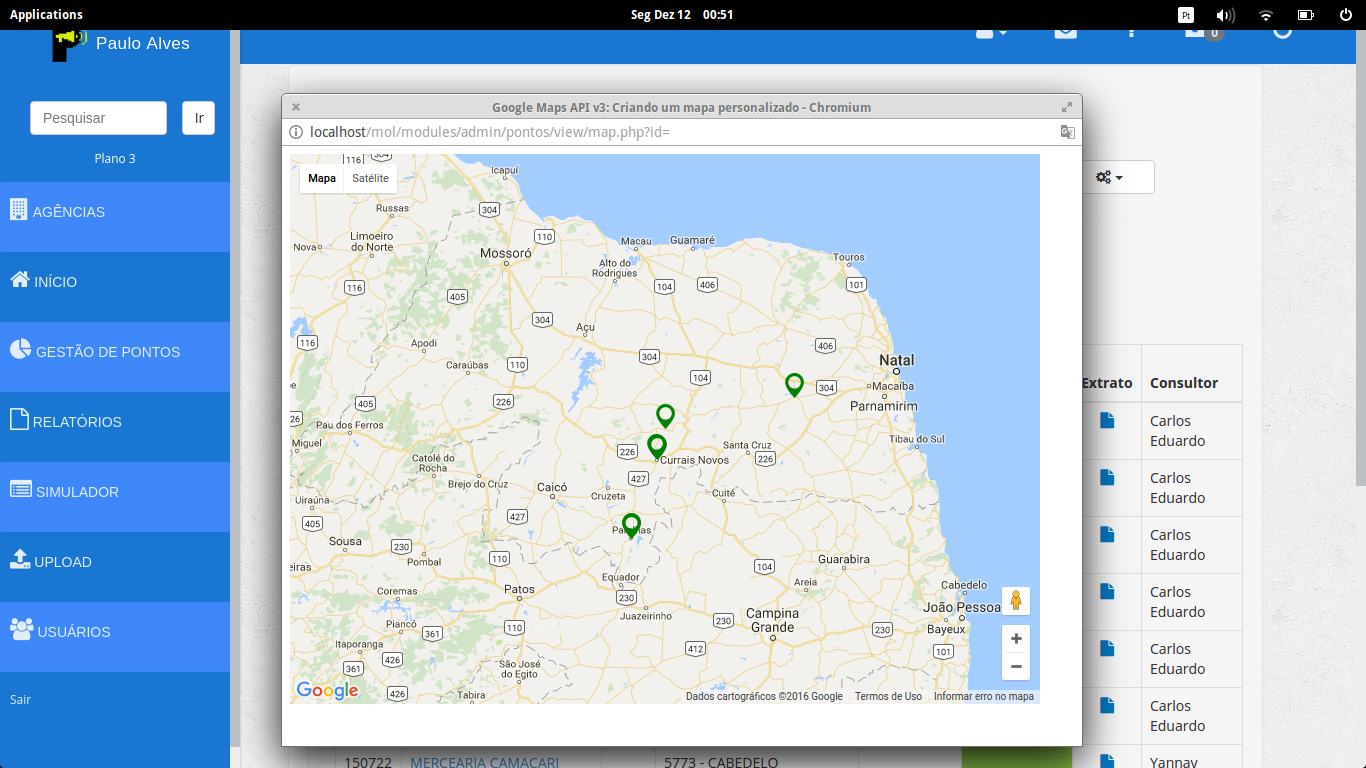
Task: Check the battery icon in top panel
Action: 1305,15
